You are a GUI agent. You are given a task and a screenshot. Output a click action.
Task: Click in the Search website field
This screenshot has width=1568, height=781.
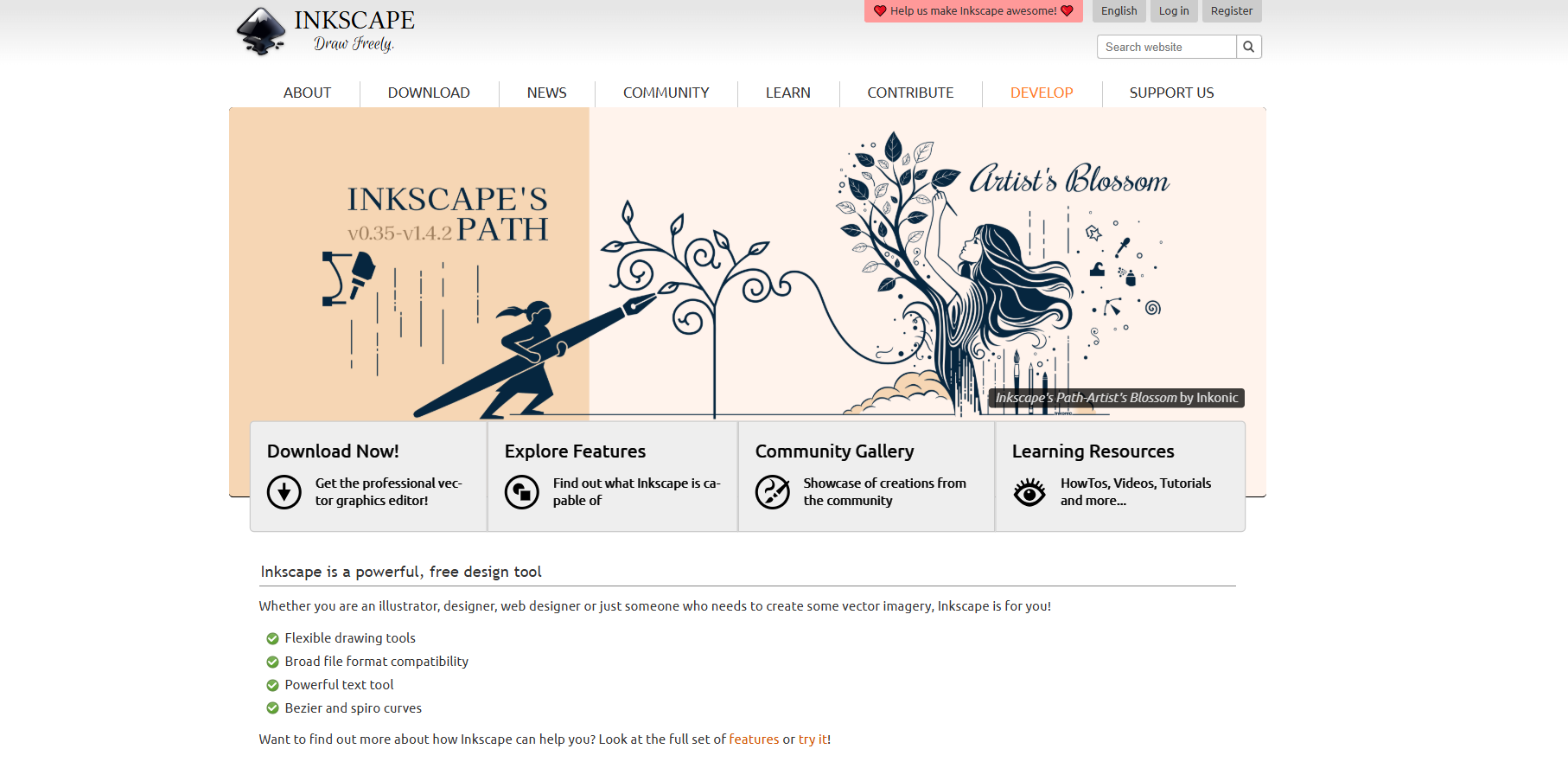(1166, 47)
